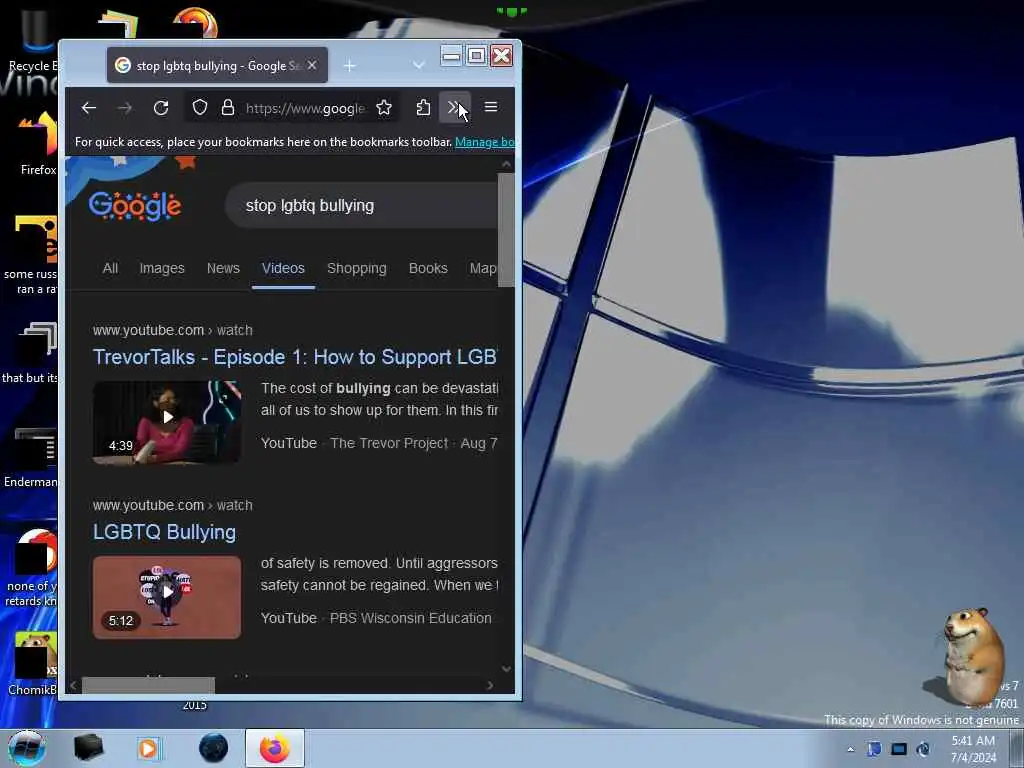The height and width of the screenshot is (768, 1024).
Task: Click the forward navigation arrow
Action: [x=125, y=108]
